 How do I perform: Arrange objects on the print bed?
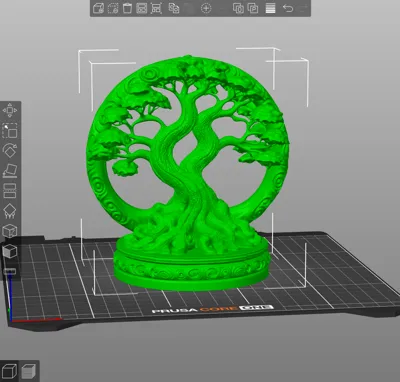tap(142, 8)
